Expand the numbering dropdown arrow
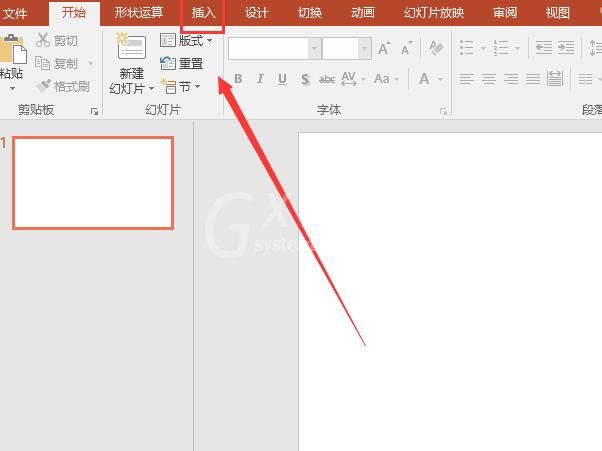 tap(518, 48)
